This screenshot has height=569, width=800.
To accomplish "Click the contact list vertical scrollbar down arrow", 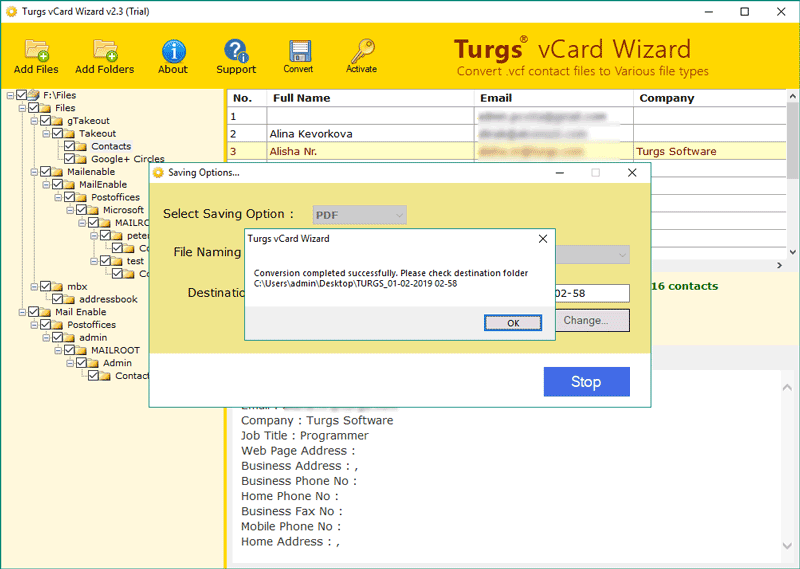I will click(x=792, y=252).
